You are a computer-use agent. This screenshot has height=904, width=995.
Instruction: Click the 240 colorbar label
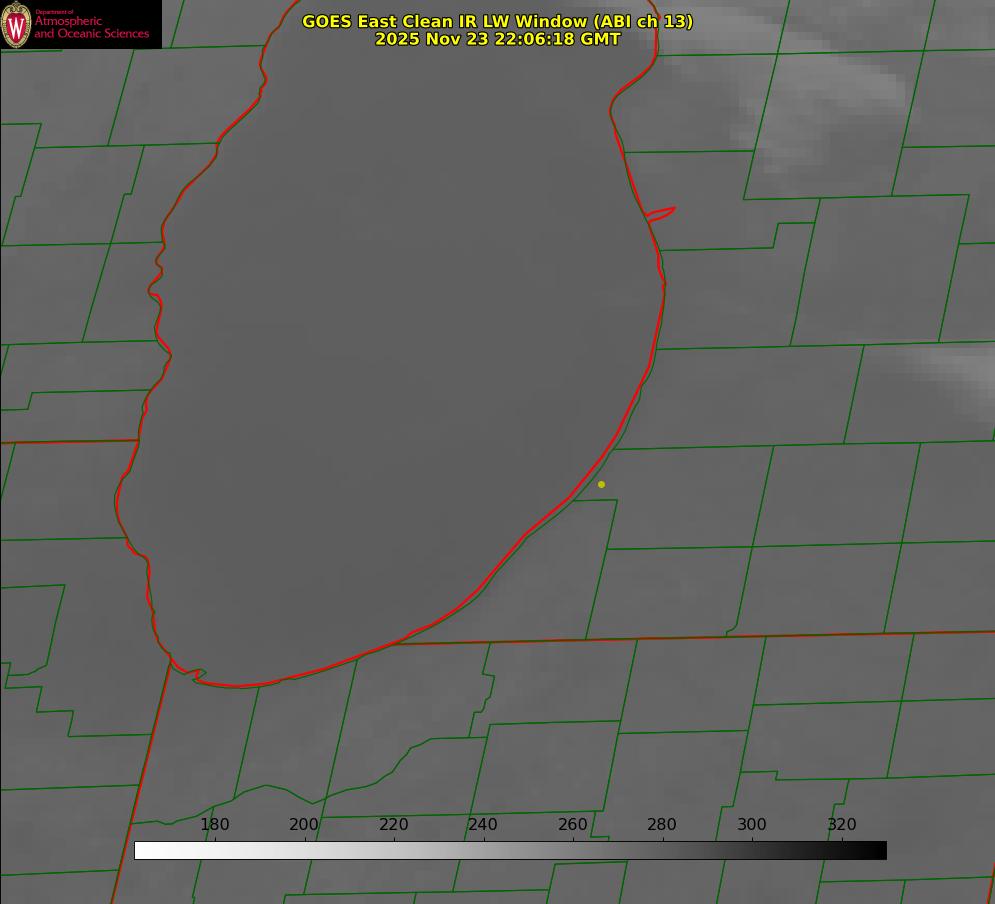point(483,825)
